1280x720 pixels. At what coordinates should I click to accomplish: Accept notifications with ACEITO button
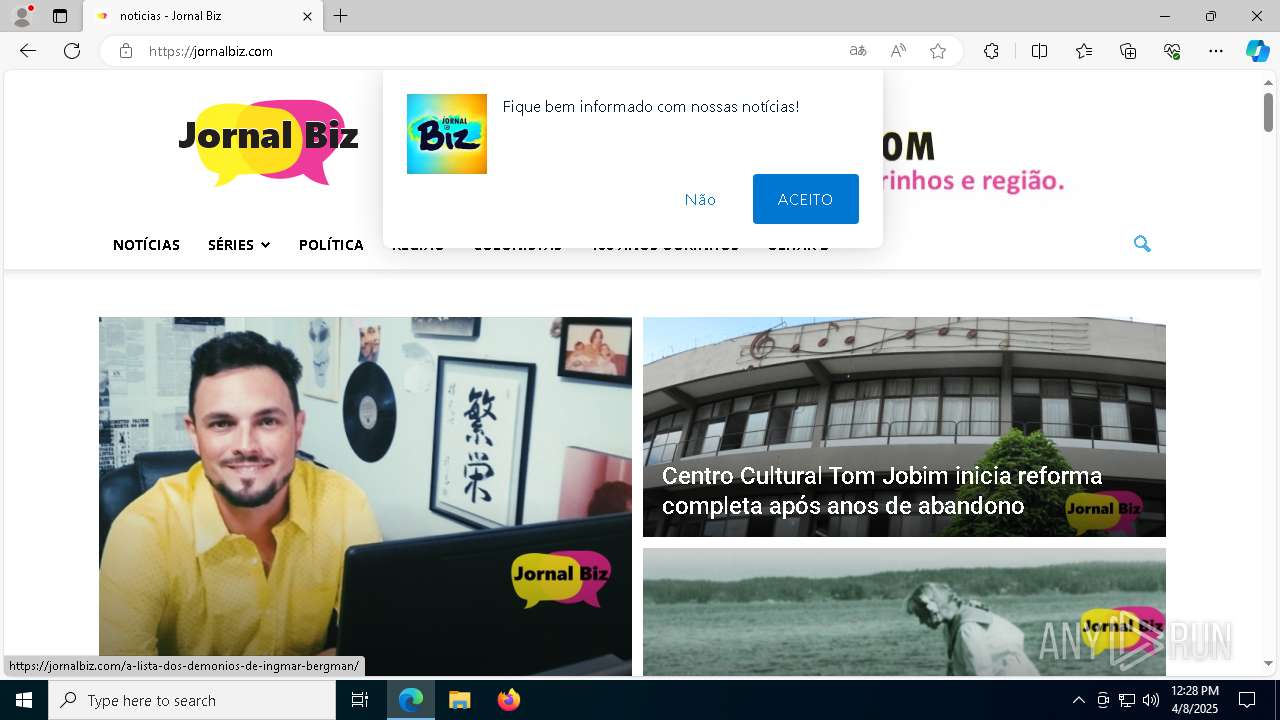tap(805, 199)
